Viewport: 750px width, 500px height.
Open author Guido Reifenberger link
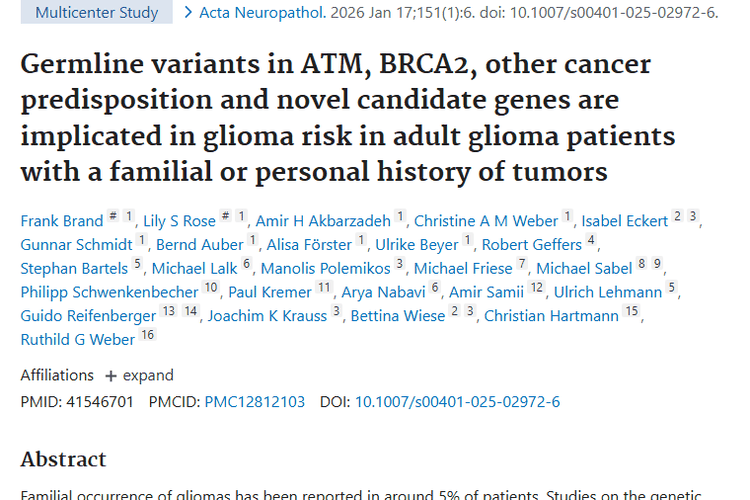(88, 316)
